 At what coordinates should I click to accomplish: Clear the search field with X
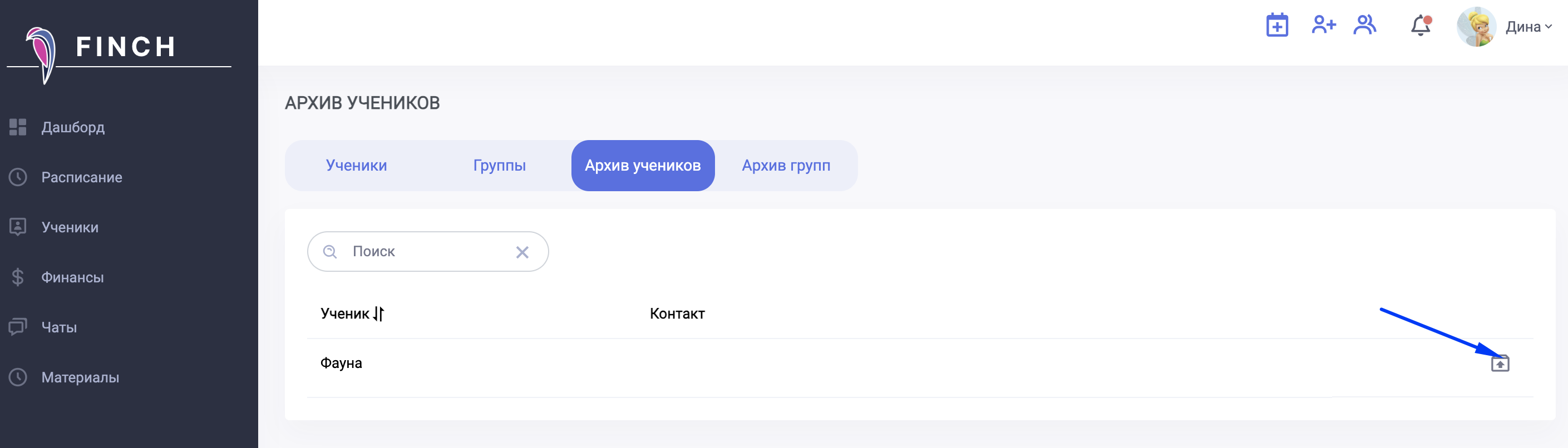522,252
